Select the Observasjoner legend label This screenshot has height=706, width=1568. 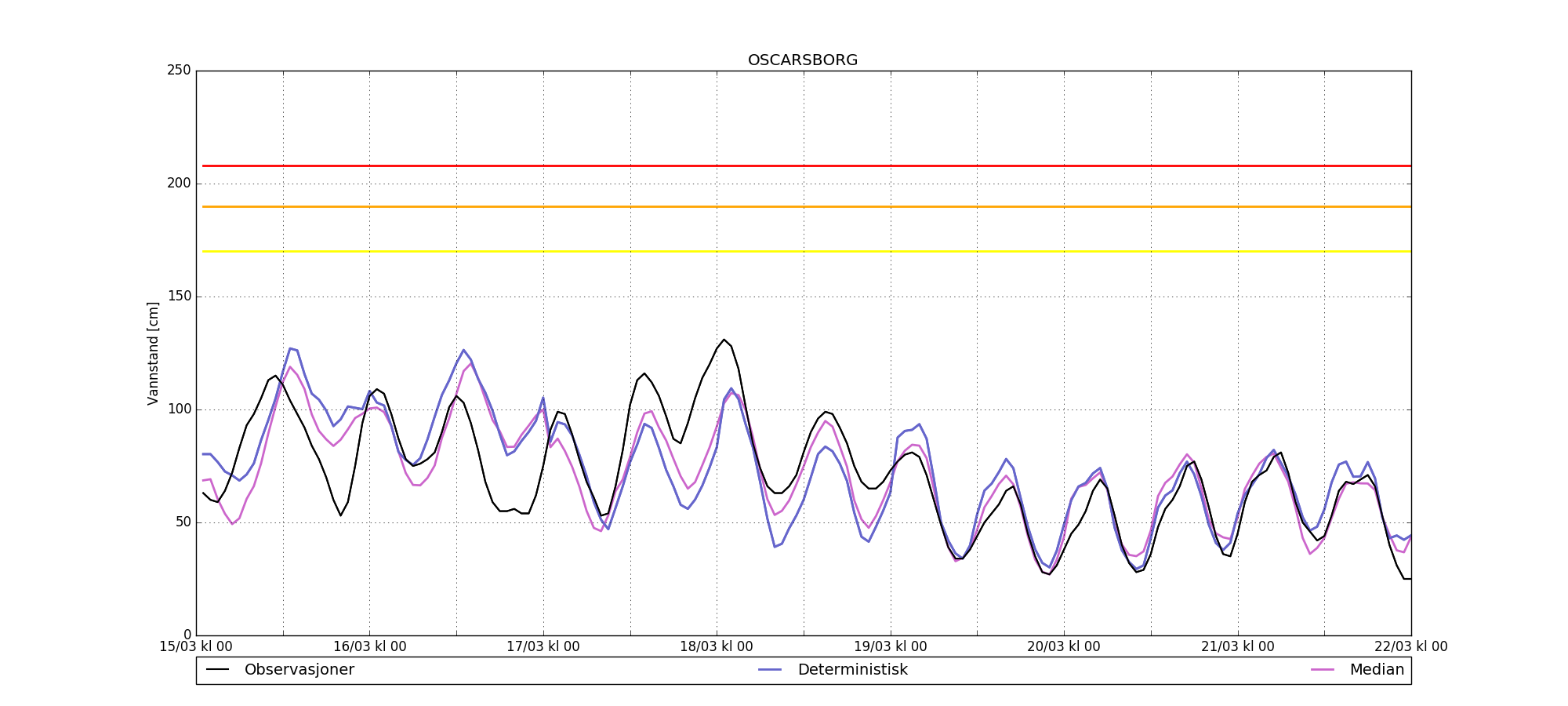point(299,670)
